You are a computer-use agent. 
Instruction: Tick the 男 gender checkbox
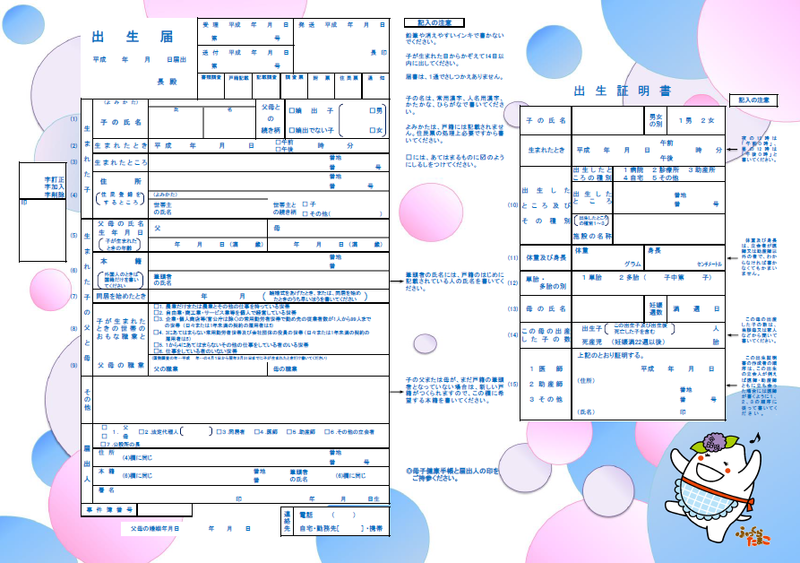click(371, 110)
